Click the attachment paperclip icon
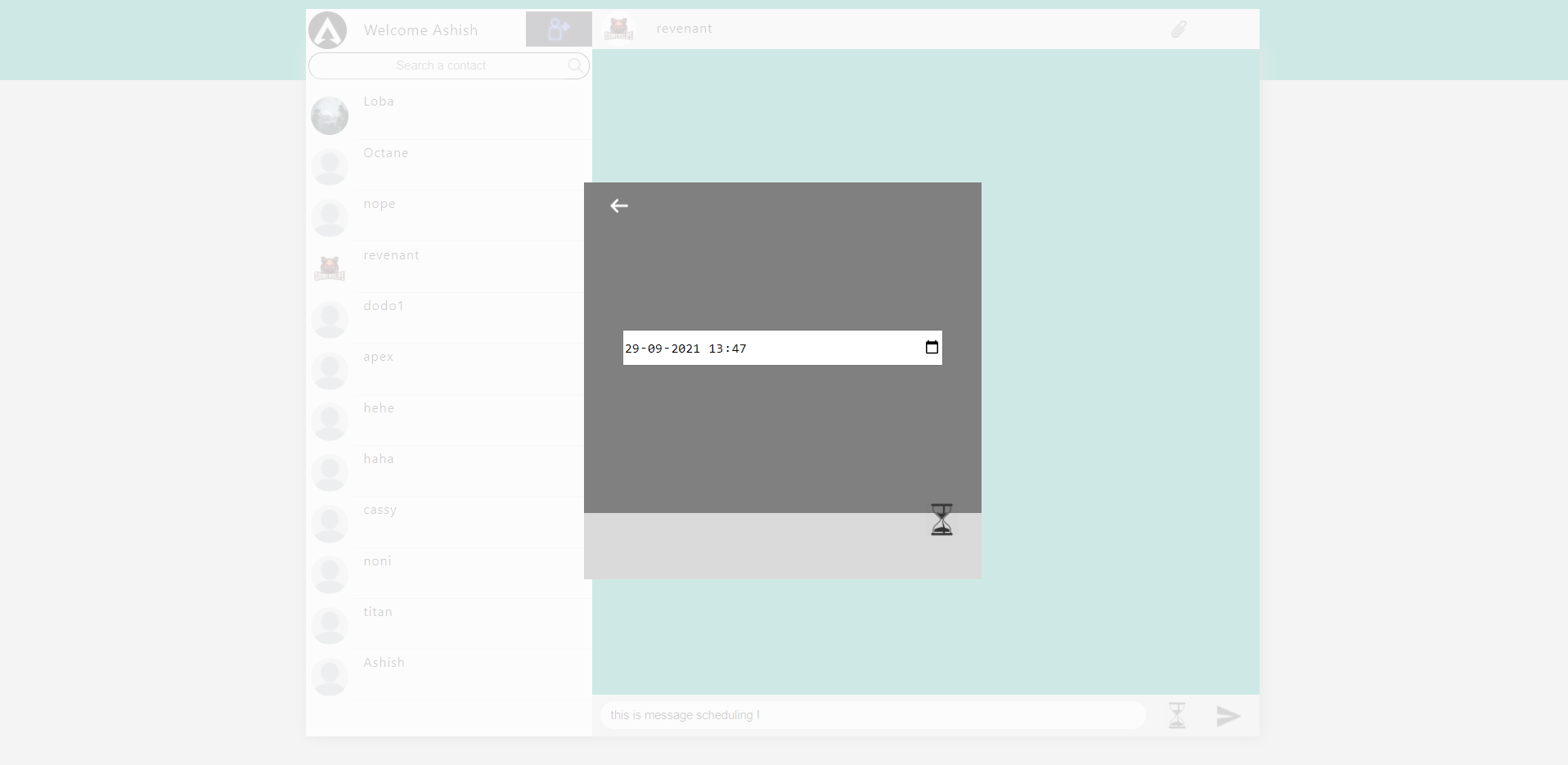Screen dimensions: 1568x765 (1178, 29)
